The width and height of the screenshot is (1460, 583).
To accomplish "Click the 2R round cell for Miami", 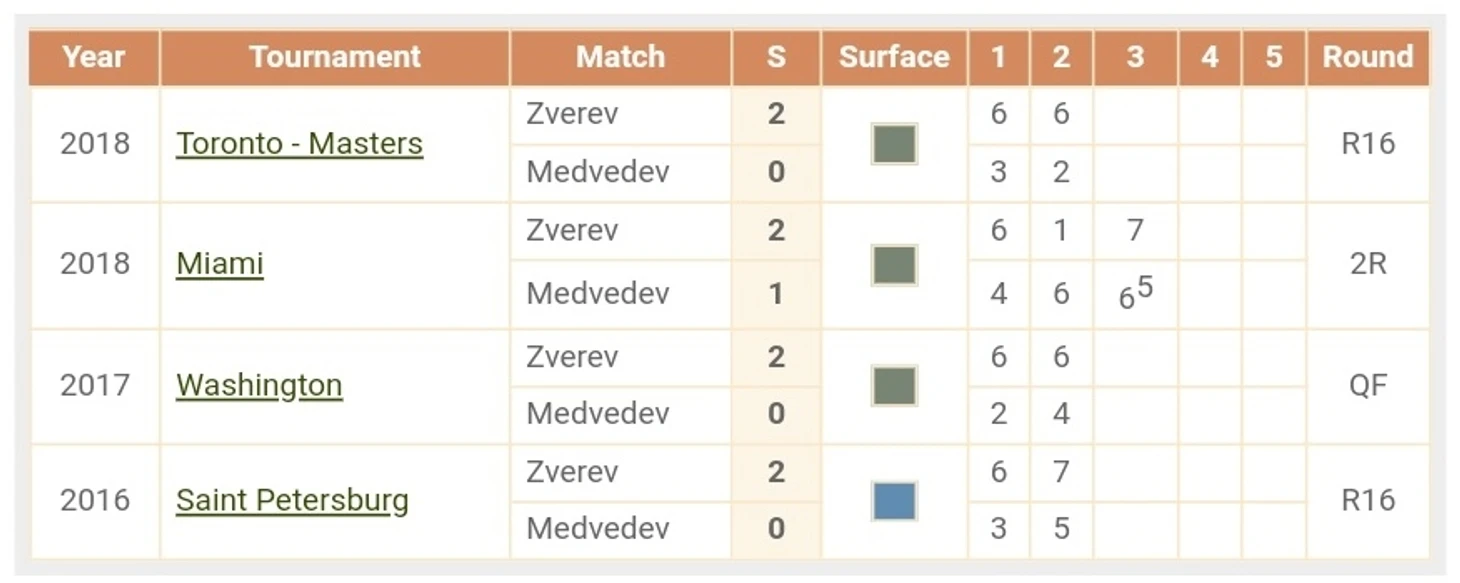I will tap(1368, 264).
